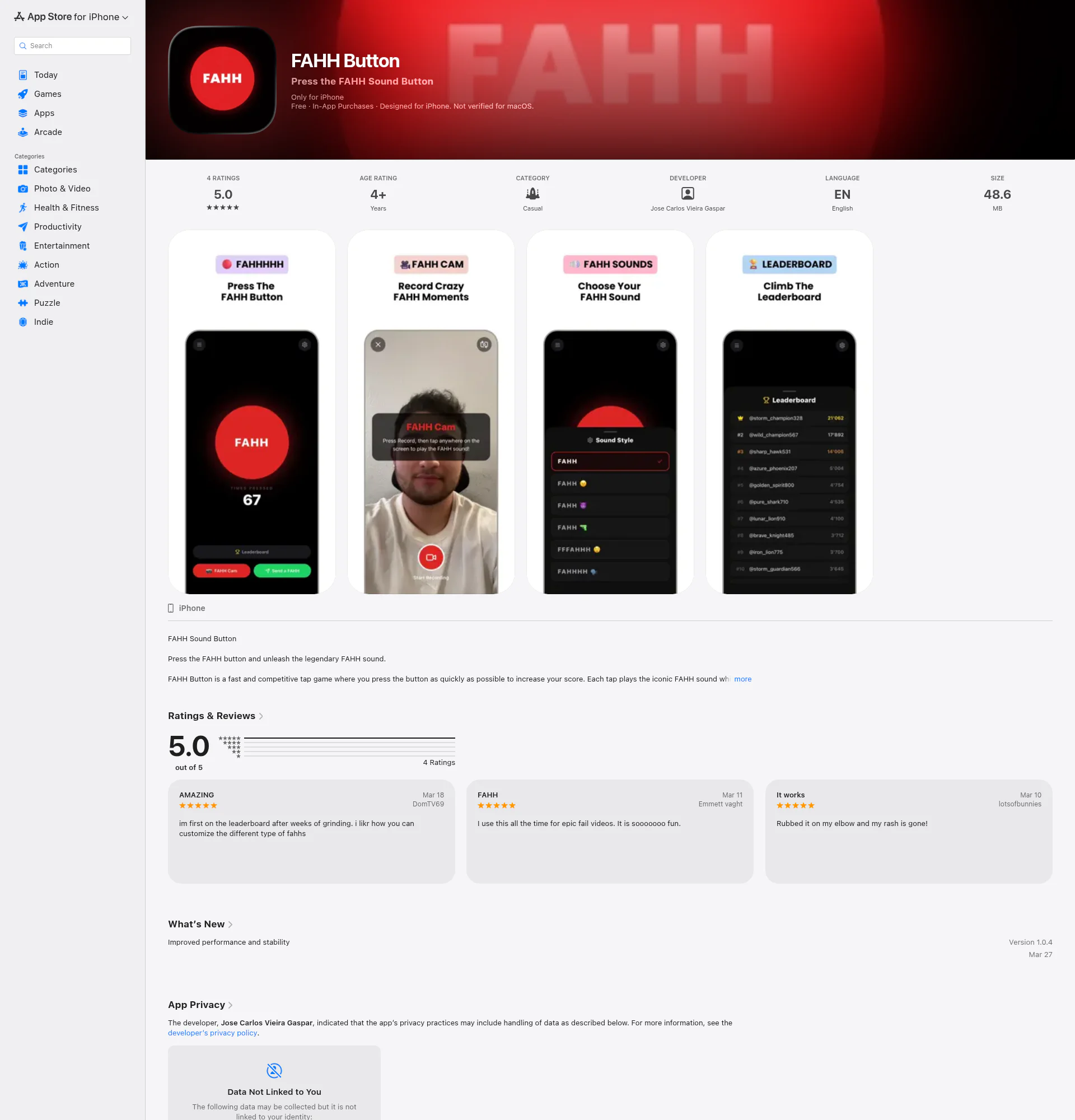Click the Productivity paper plane icon

tap(23, 227)
